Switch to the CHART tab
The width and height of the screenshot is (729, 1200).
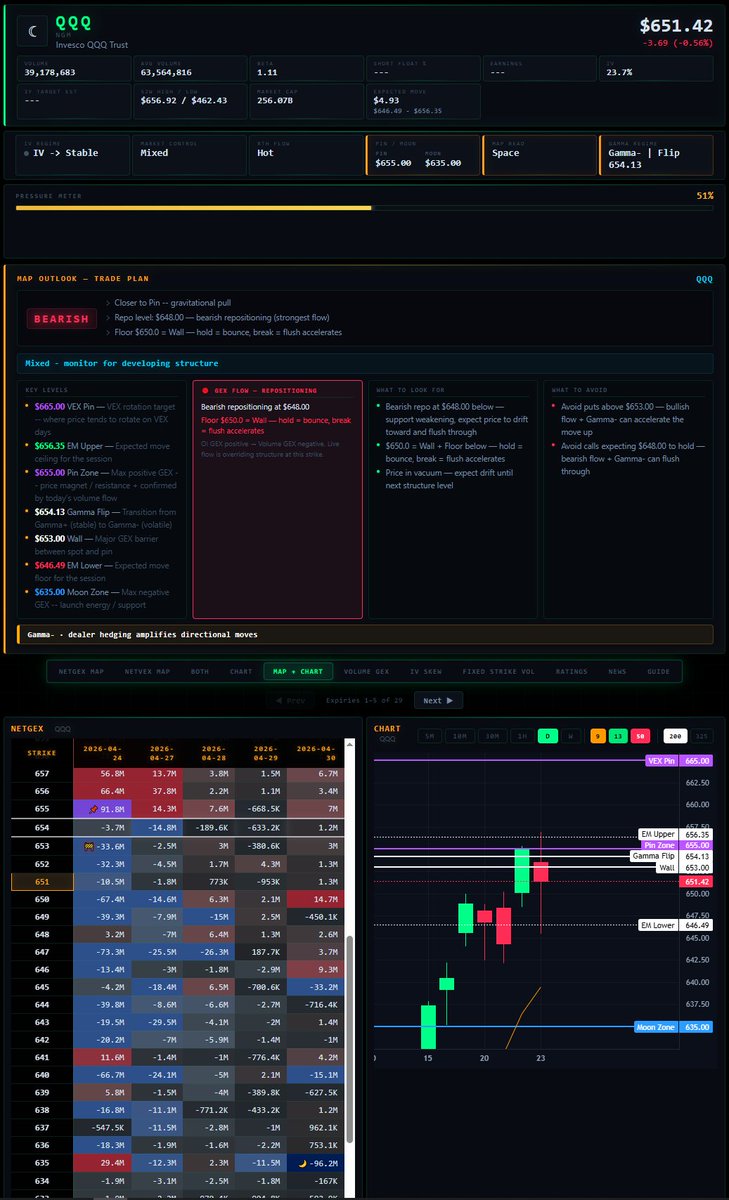241,671
